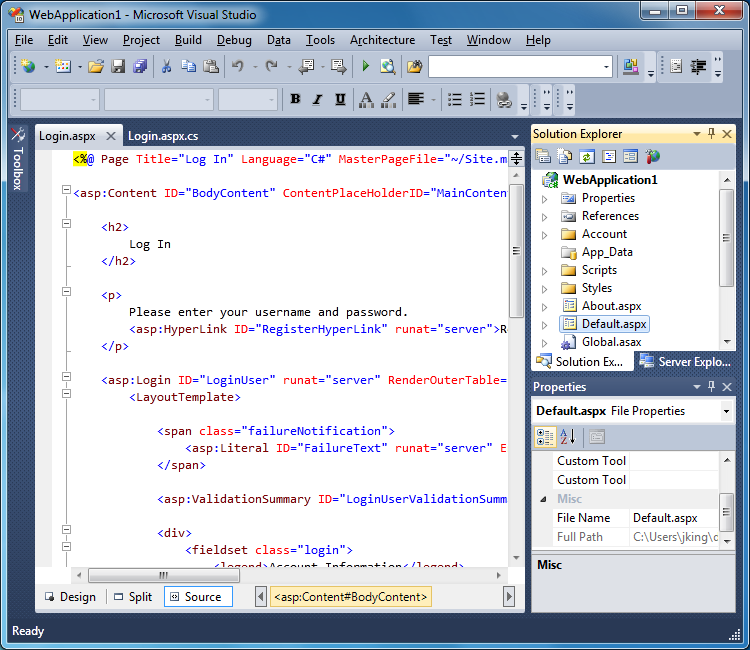750x650 pixels.
Task: Start debugging with the green play icon
Action: (x=366, y=66)
